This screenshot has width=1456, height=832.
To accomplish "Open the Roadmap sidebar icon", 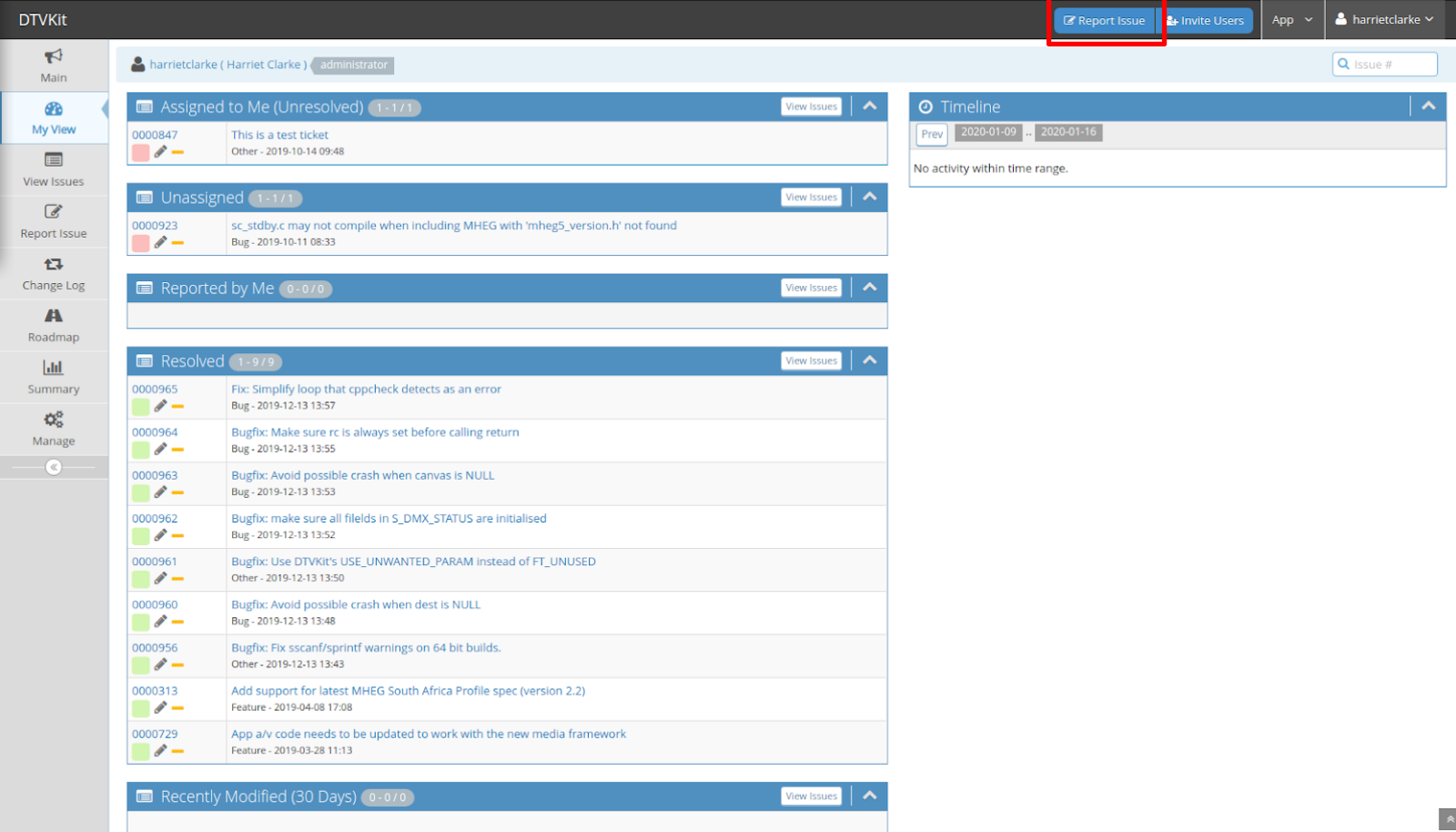I will [54, 316].
